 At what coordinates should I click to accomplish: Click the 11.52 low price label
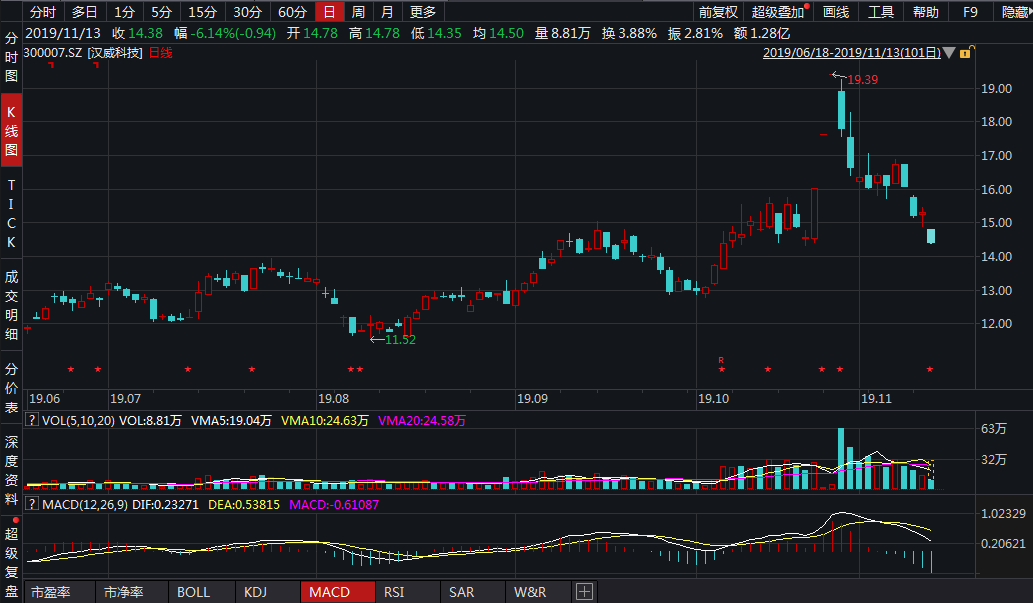point(400,340)
